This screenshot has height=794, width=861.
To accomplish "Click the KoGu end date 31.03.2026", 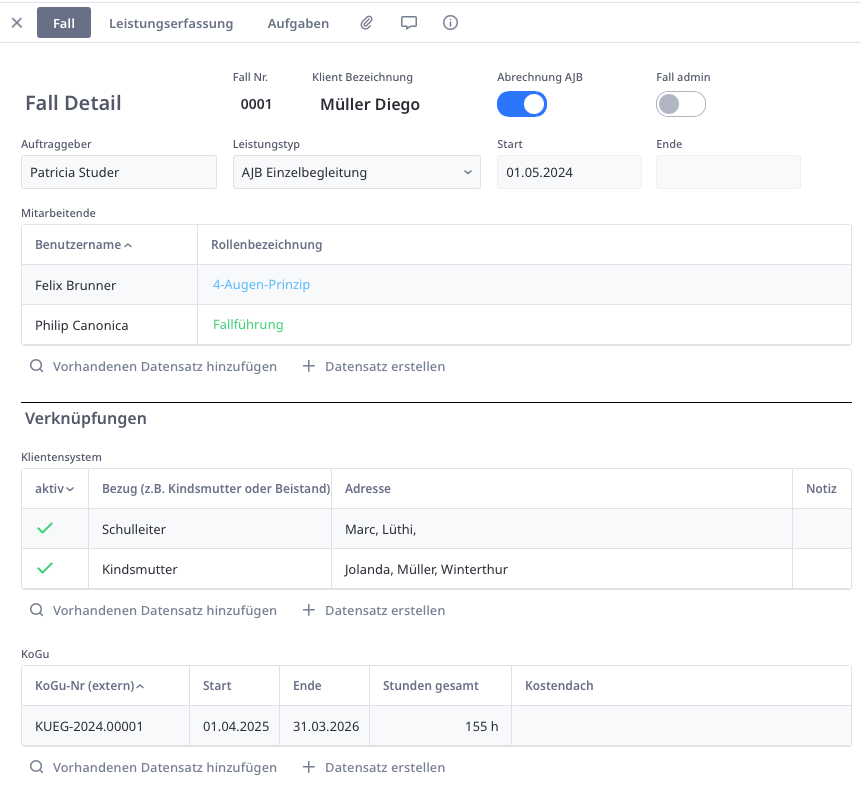I will [x=325, y=726].
